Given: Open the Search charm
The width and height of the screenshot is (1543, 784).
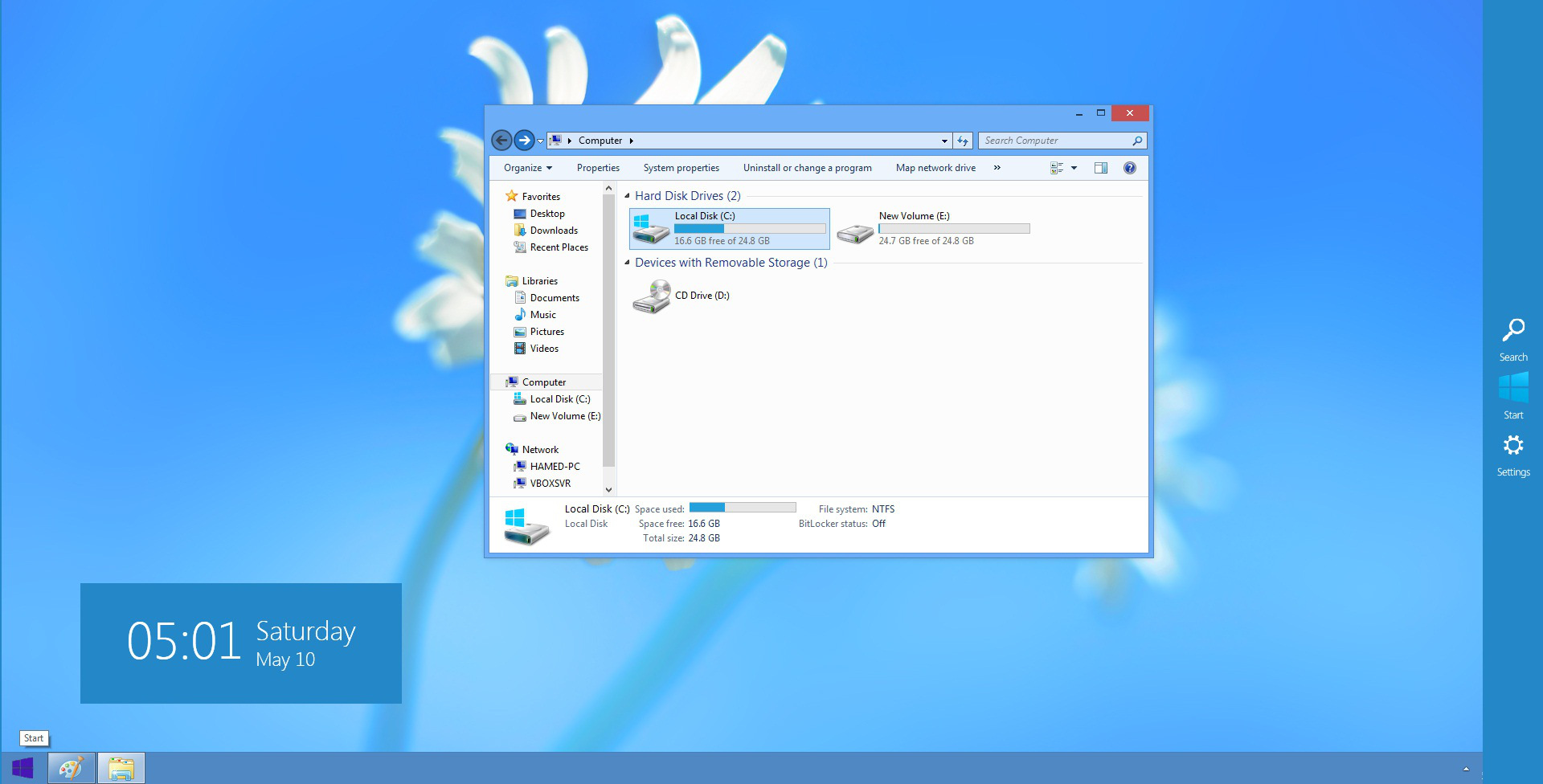Looking at the screenshot, I should (1513, 339).
